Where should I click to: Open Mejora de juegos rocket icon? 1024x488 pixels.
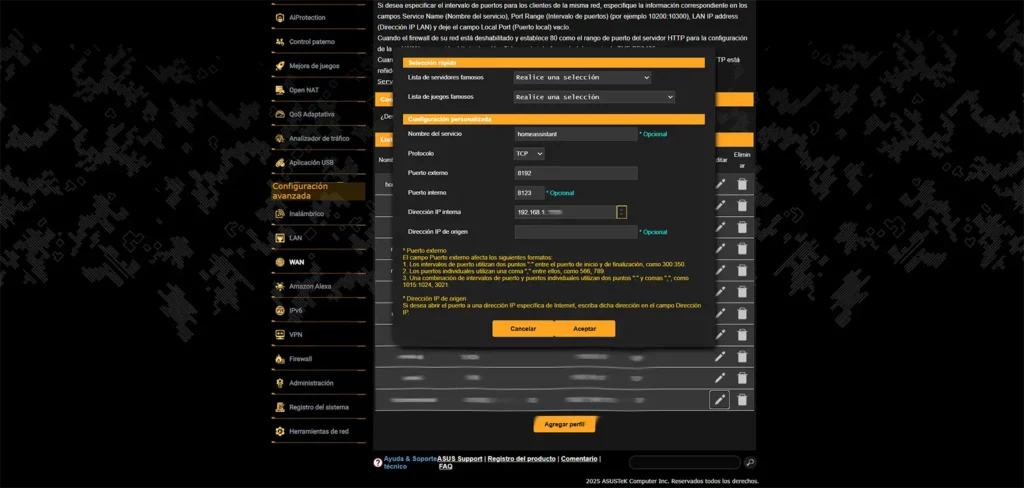point(280,66)
